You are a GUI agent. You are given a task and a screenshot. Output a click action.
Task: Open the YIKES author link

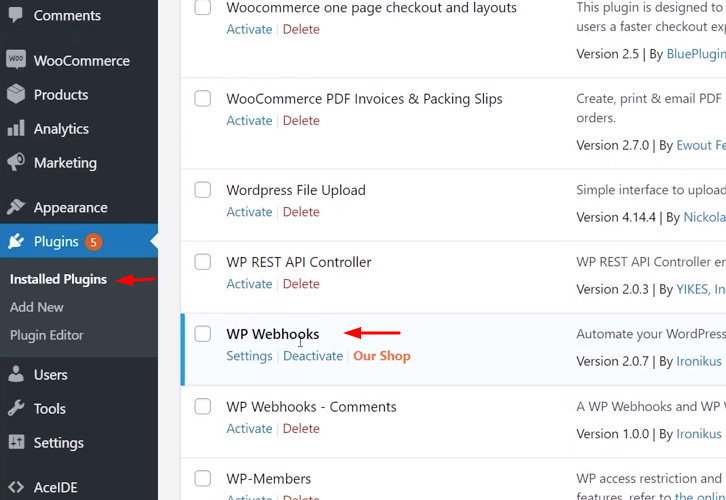pyautogui.click(x=701, y=289)
